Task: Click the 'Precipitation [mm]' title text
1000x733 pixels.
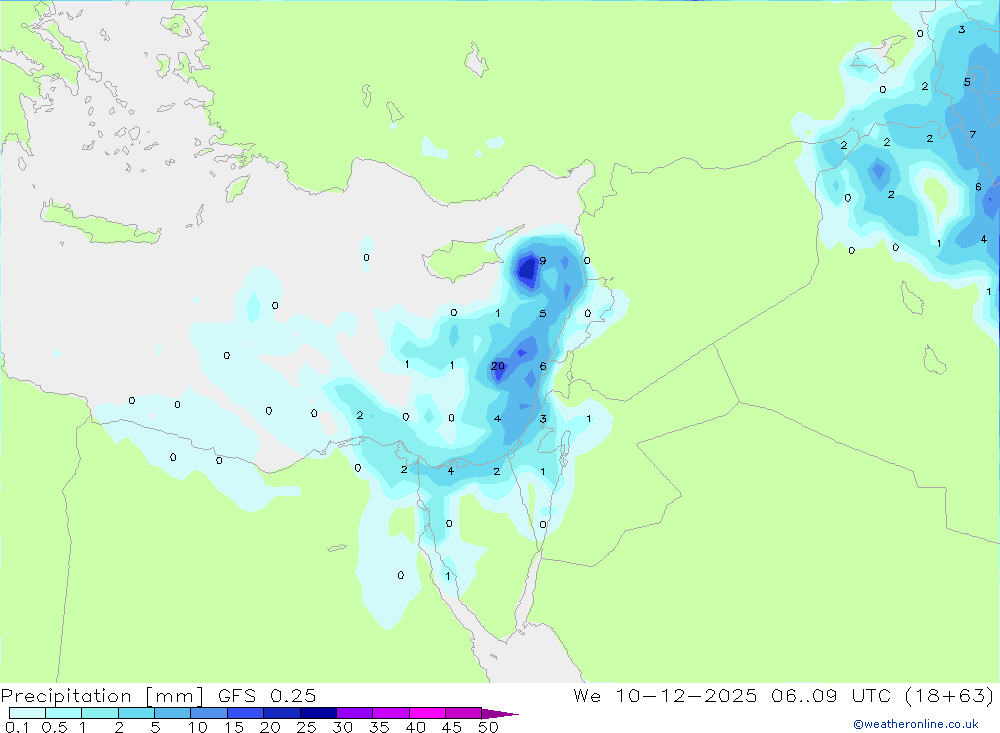Action: pyautogui.click(x=103, y=695)
